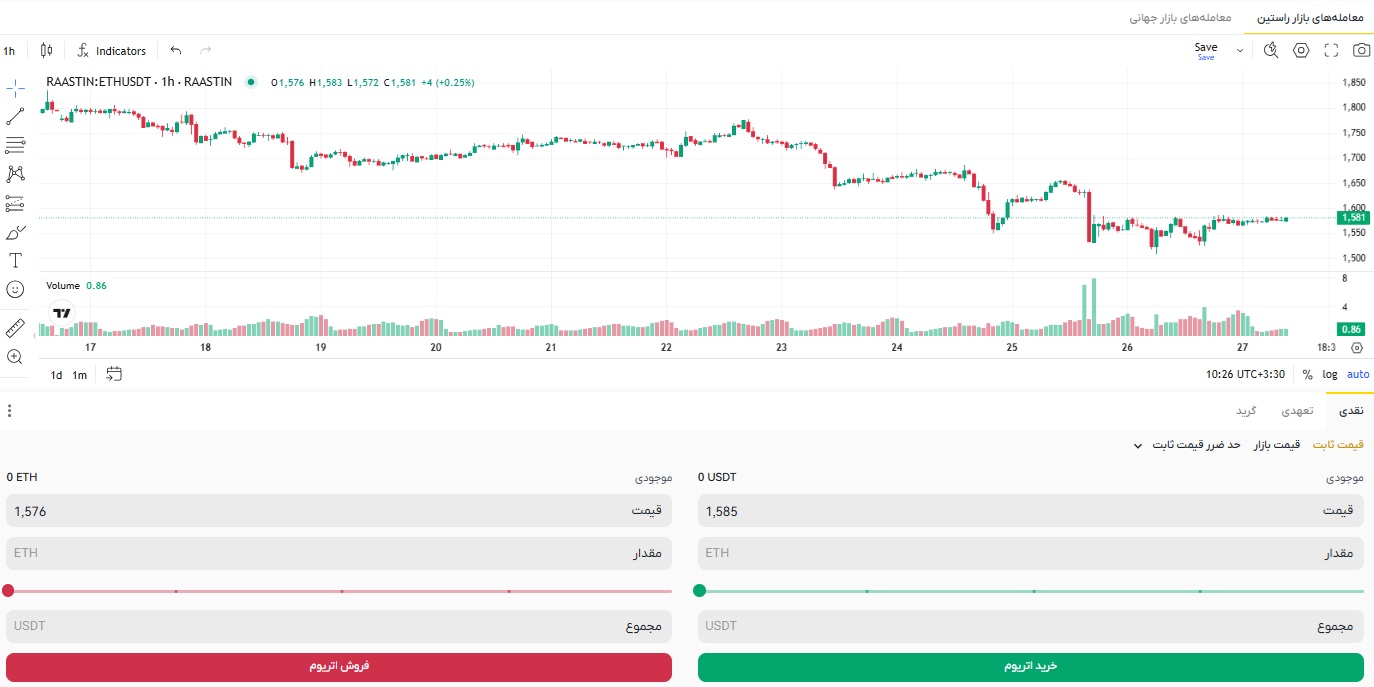Image resolution: width=1374 pixels, height=687 pixels.
Task: Open the emoji sticker tool
Action: [15, 290]
